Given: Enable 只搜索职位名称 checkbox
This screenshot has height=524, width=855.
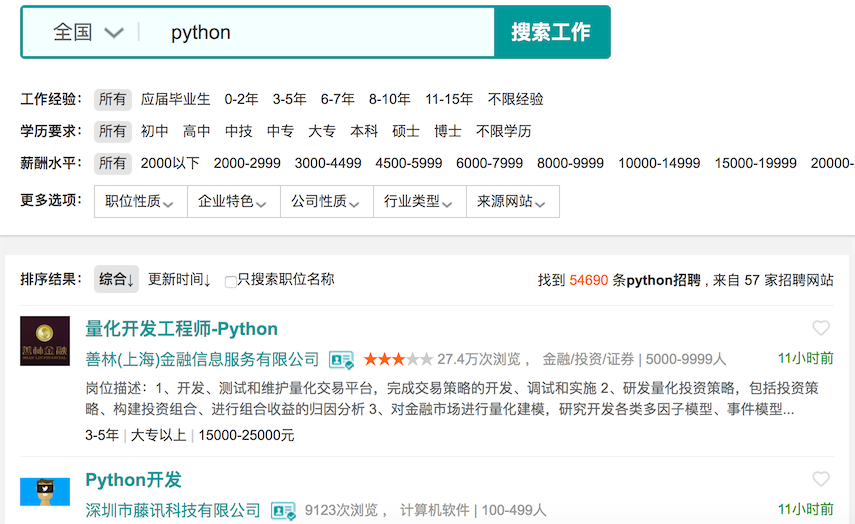Looking at the screenshot, I should tap(231, 281).
